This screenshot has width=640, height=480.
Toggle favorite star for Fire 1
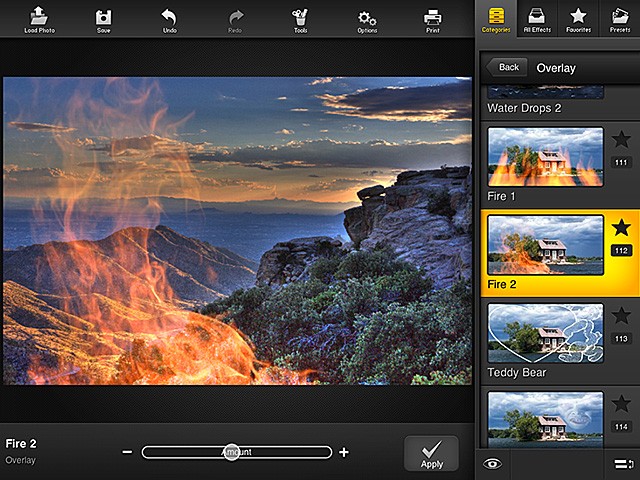pyautogui.click(x=621, y=141)
